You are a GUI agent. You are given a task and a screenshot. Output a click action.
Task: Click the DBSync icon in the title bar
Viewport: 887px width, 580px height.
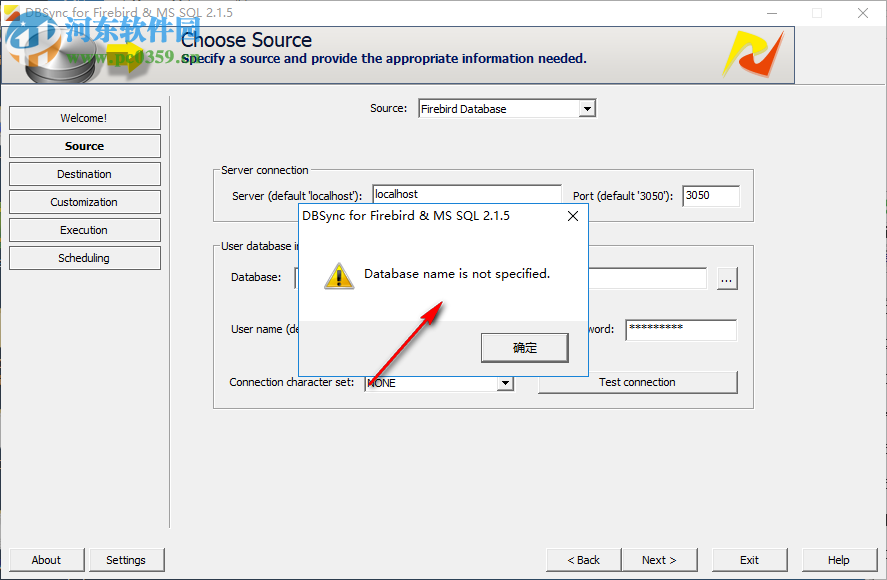tap(12, 13)
